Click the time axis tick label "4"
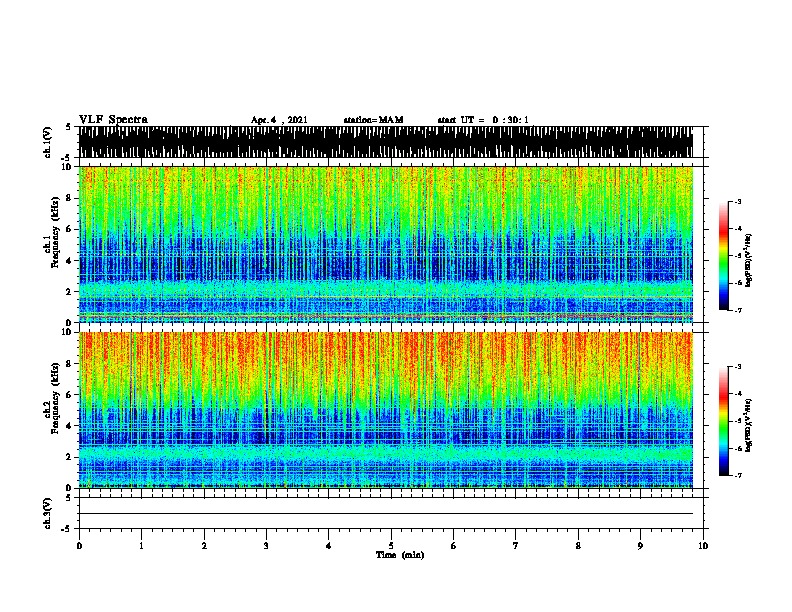 tap(329, 546)
